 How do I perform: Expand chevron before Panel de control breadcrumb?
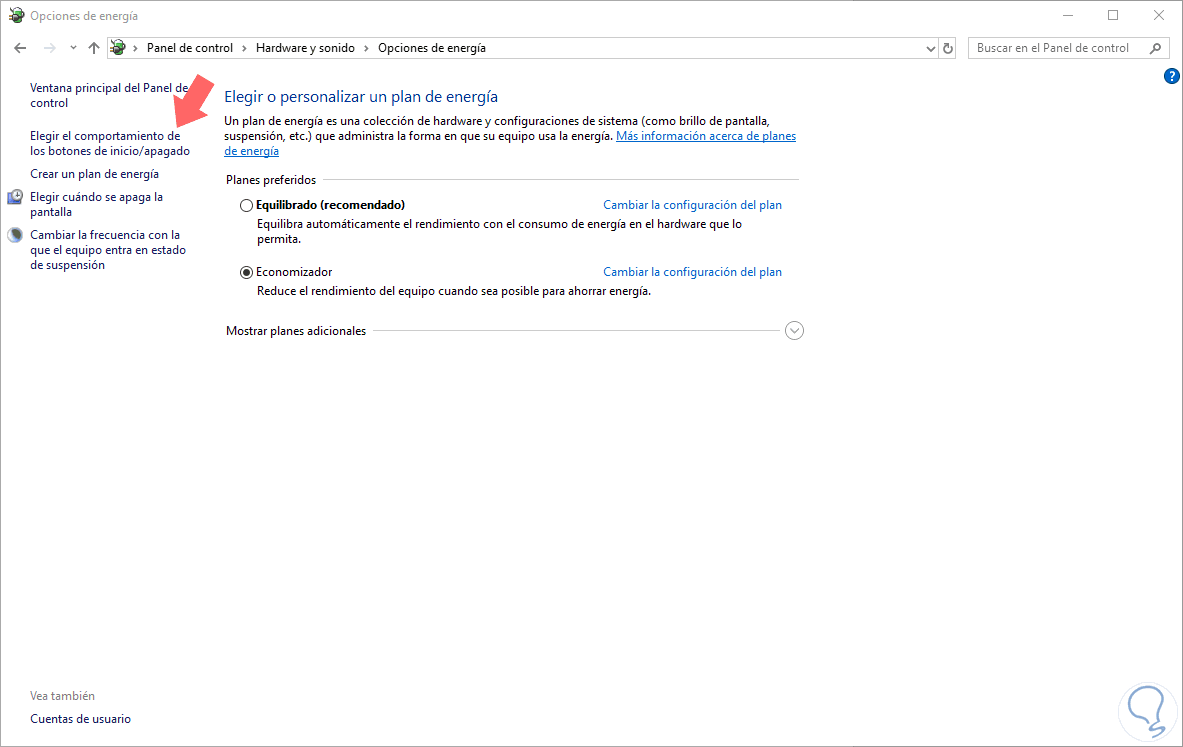click(x=136, y=48)
